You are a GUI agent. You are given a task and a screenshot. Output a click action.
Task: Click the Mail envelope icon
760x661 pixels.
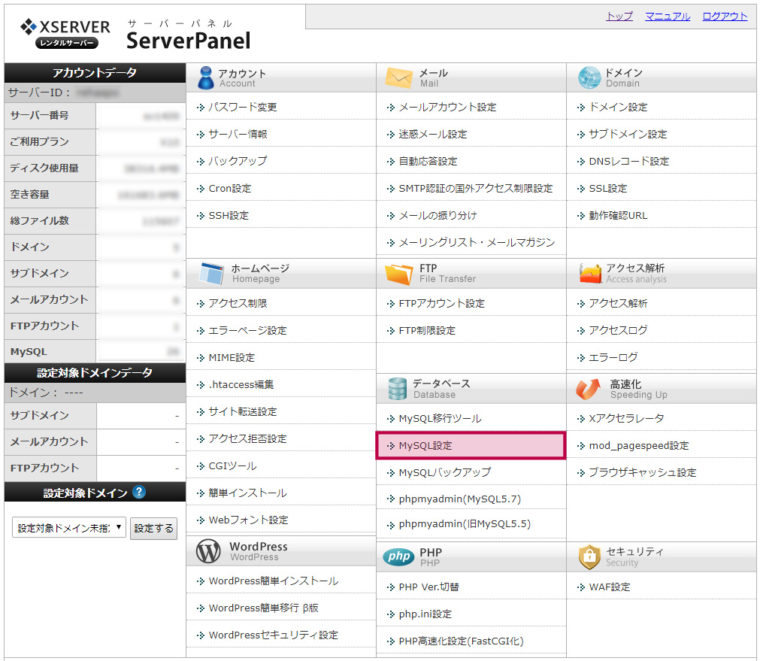398,78
